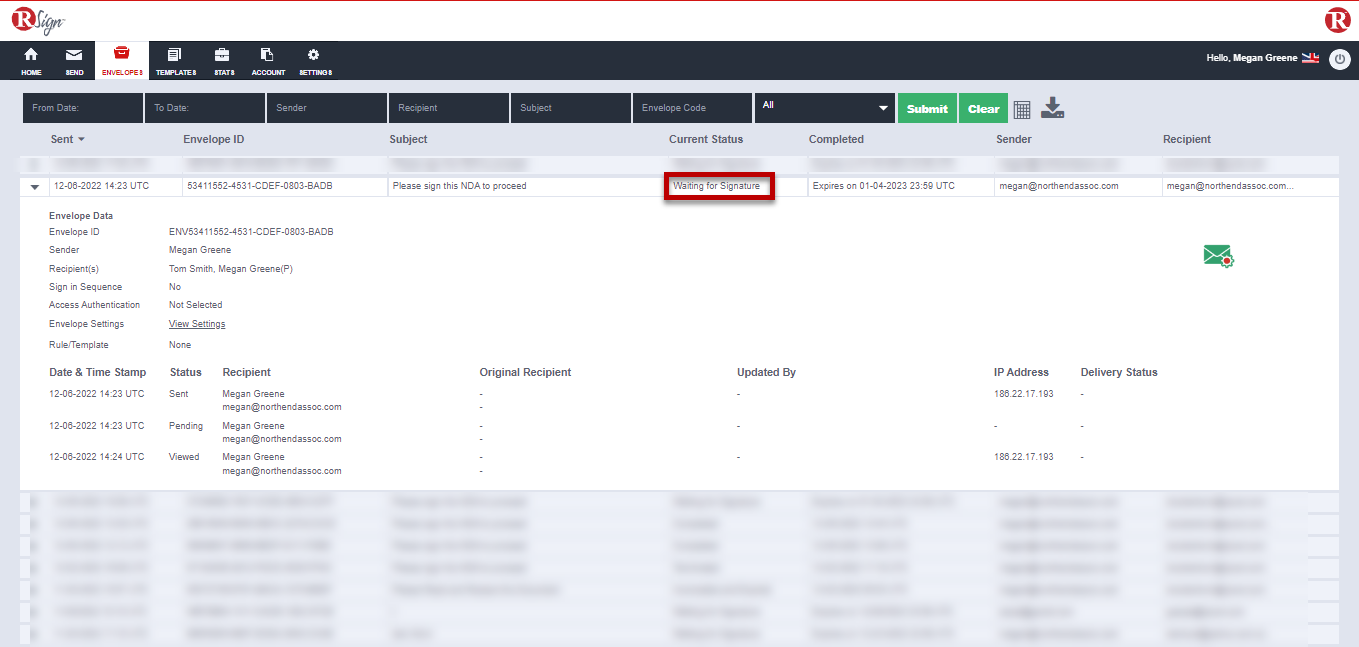
Task: Click the Original Recipient column header
Action: pyautogui.click(x=525, y=372)
